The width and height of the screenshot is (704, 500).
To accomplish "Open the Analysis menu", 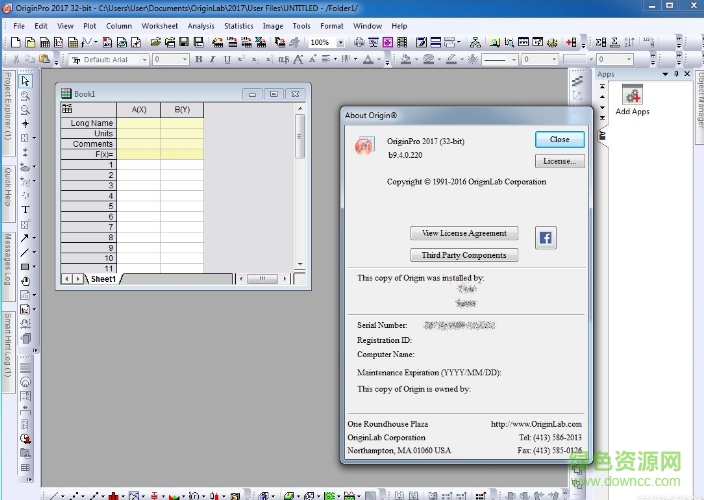I will pyautogui.click(x=200, y=26).
